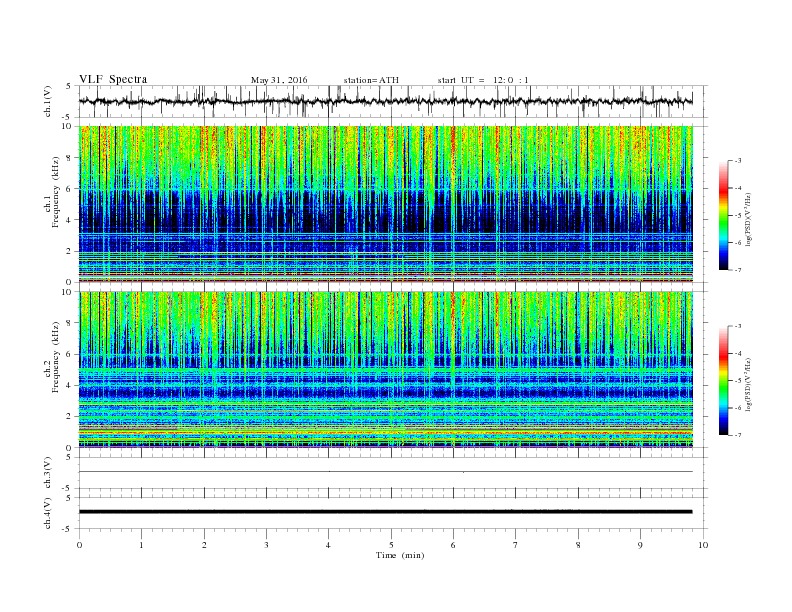Click the "0" tick on the time axis
Viewport: 792px width, 612px height.
coord(79,545)
